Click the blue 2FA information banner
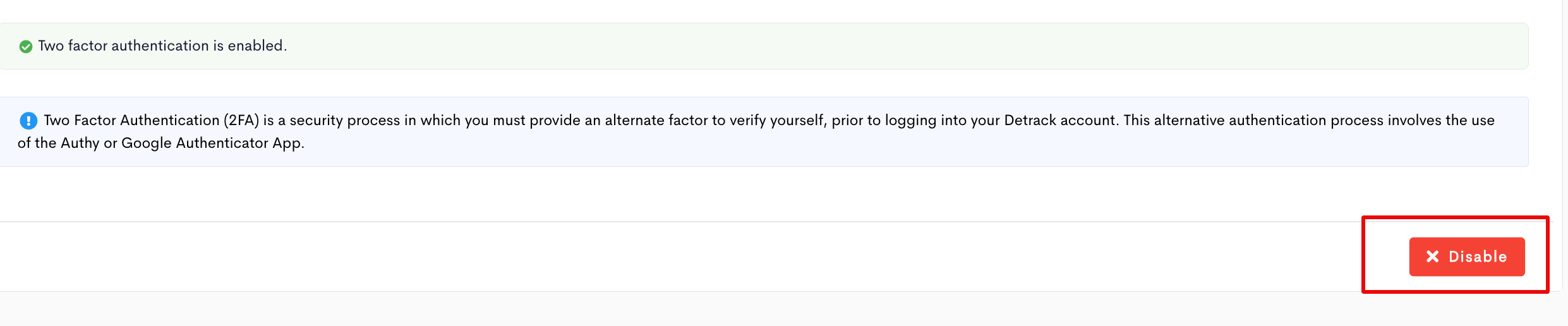Image resolution: width=1568 pixels, height=326 pixels. point(764,131)
